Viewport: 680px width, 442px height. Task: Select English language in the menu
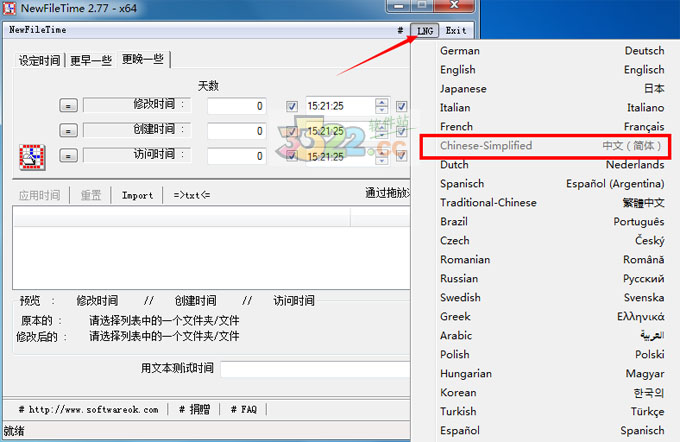pos(552,70)
